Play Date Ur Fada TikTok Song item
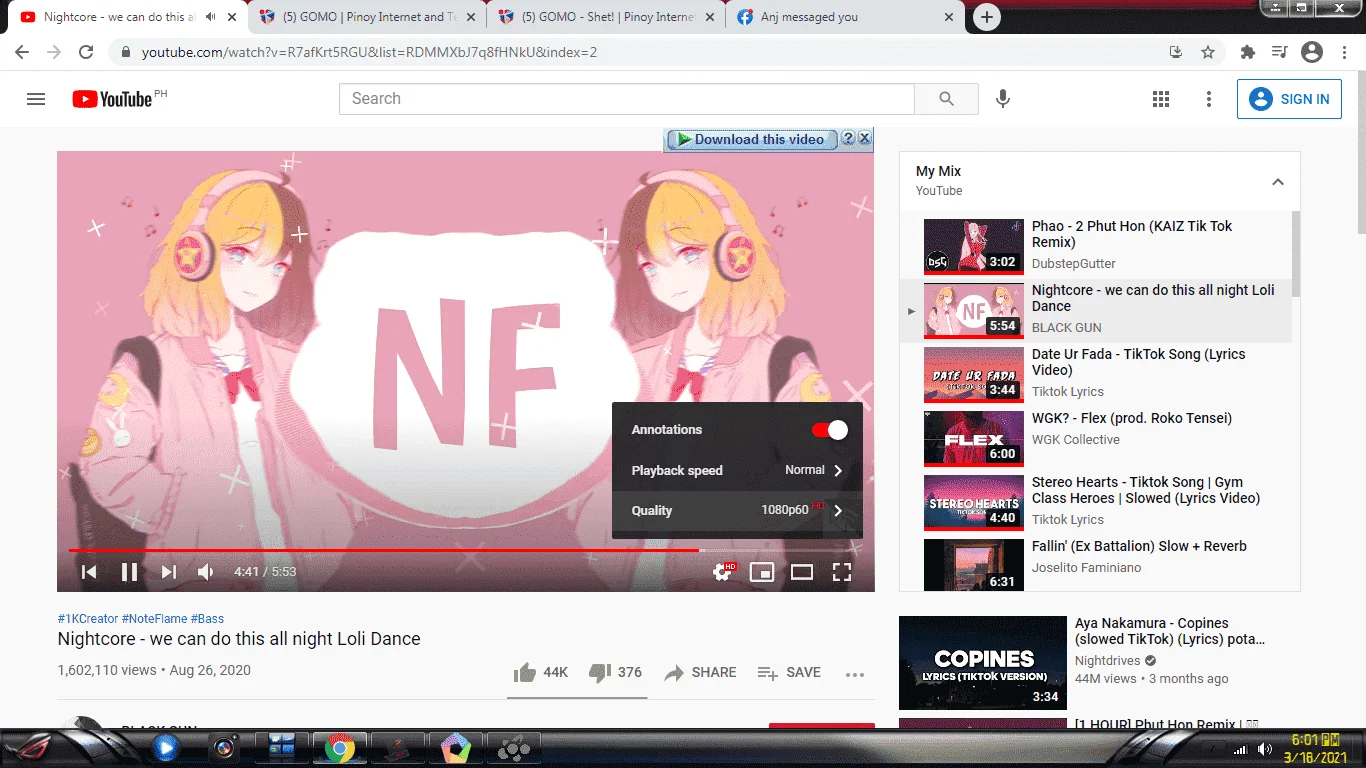 click(1096, 374)
